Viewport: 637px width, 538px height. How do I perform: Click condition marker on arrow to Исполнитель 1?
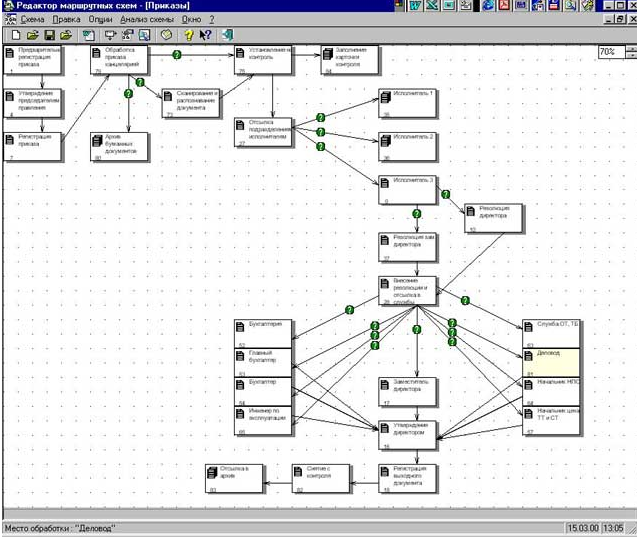click(321, 118)
